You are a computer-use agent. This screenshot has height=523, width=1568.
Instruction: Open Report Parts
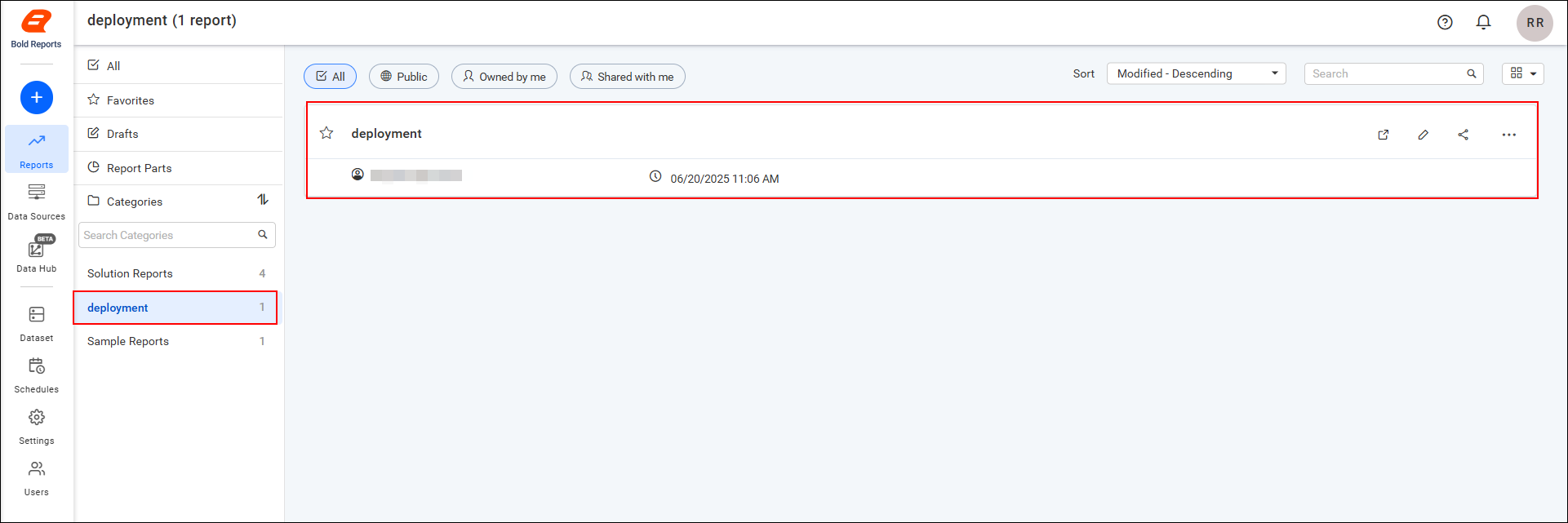pyautogui.click(x=179, y=168)
